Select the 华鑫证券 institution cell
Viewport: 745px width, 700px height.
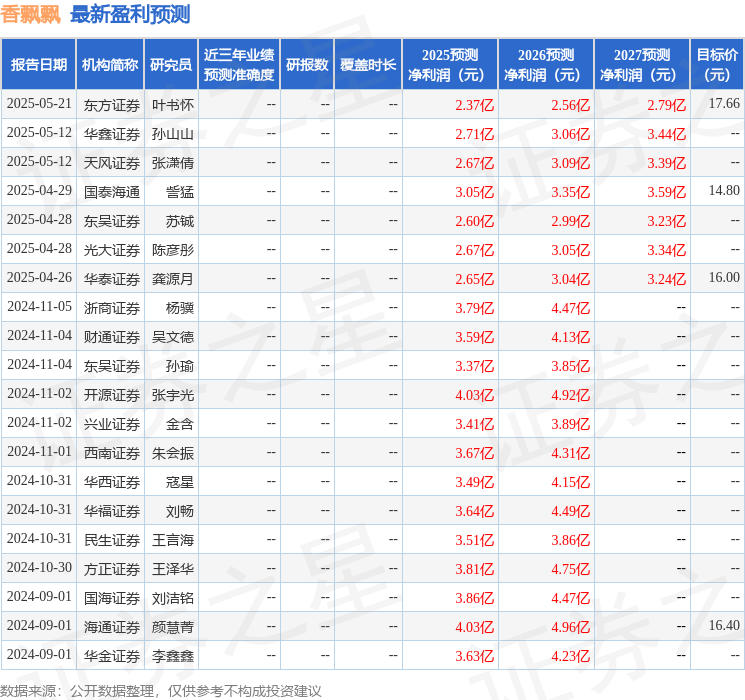tap(112, 134)
